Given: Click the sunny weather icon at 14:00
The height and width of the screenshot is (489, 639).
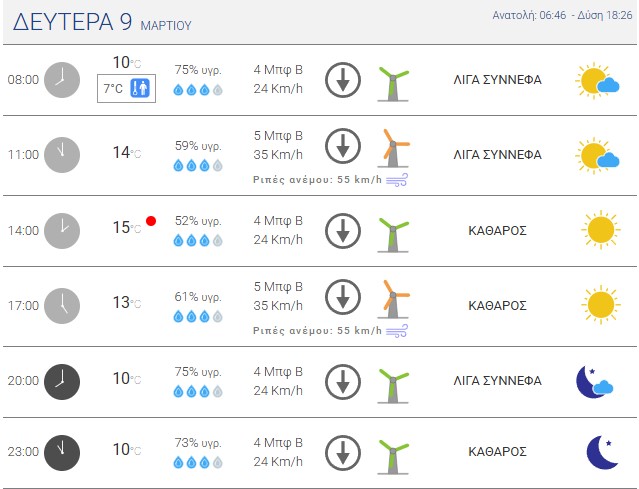Looking at the screenshot, I should point(600,230).
